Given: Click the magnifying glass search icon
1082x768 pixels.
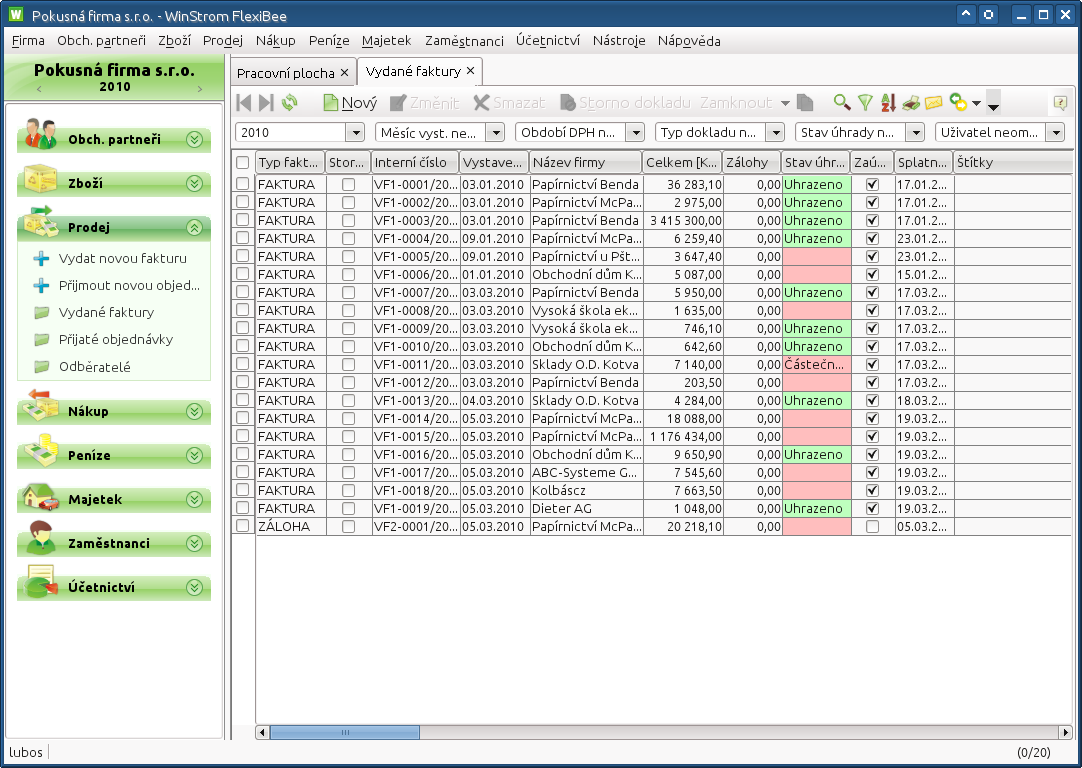Looking at the screenshot, I should tap(842, 102).
